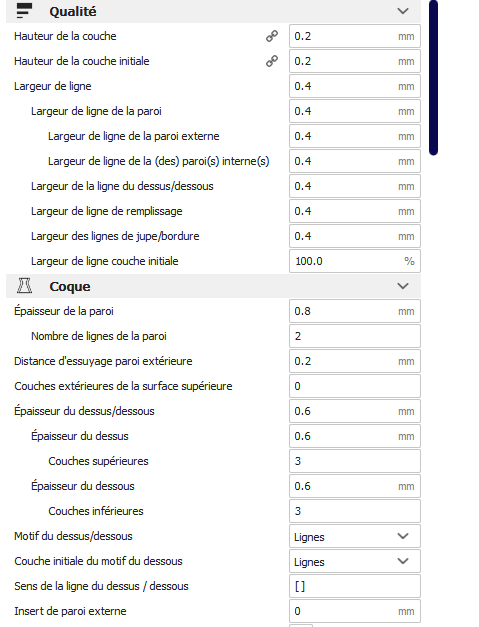The image size is (479, 627).
Task: Focus Sens de la ligne du dessus / dessous field
Action: click(355, 586)
